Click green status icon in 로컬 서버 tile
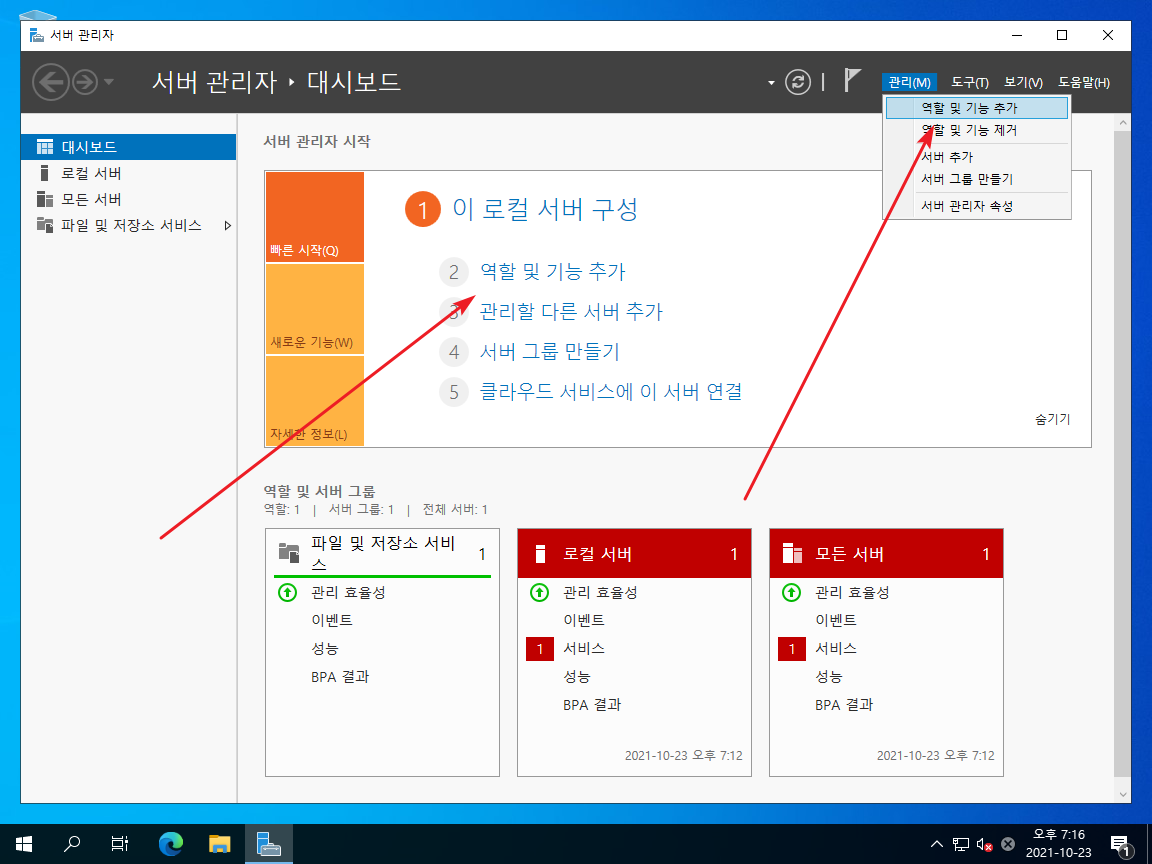 pos(539,592)
